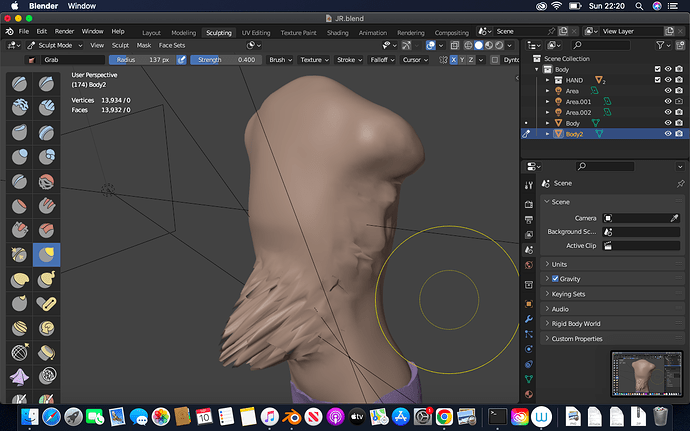Select the Cloth brush tool
Viewport: 690px width, 431px height.
point(19,377)
